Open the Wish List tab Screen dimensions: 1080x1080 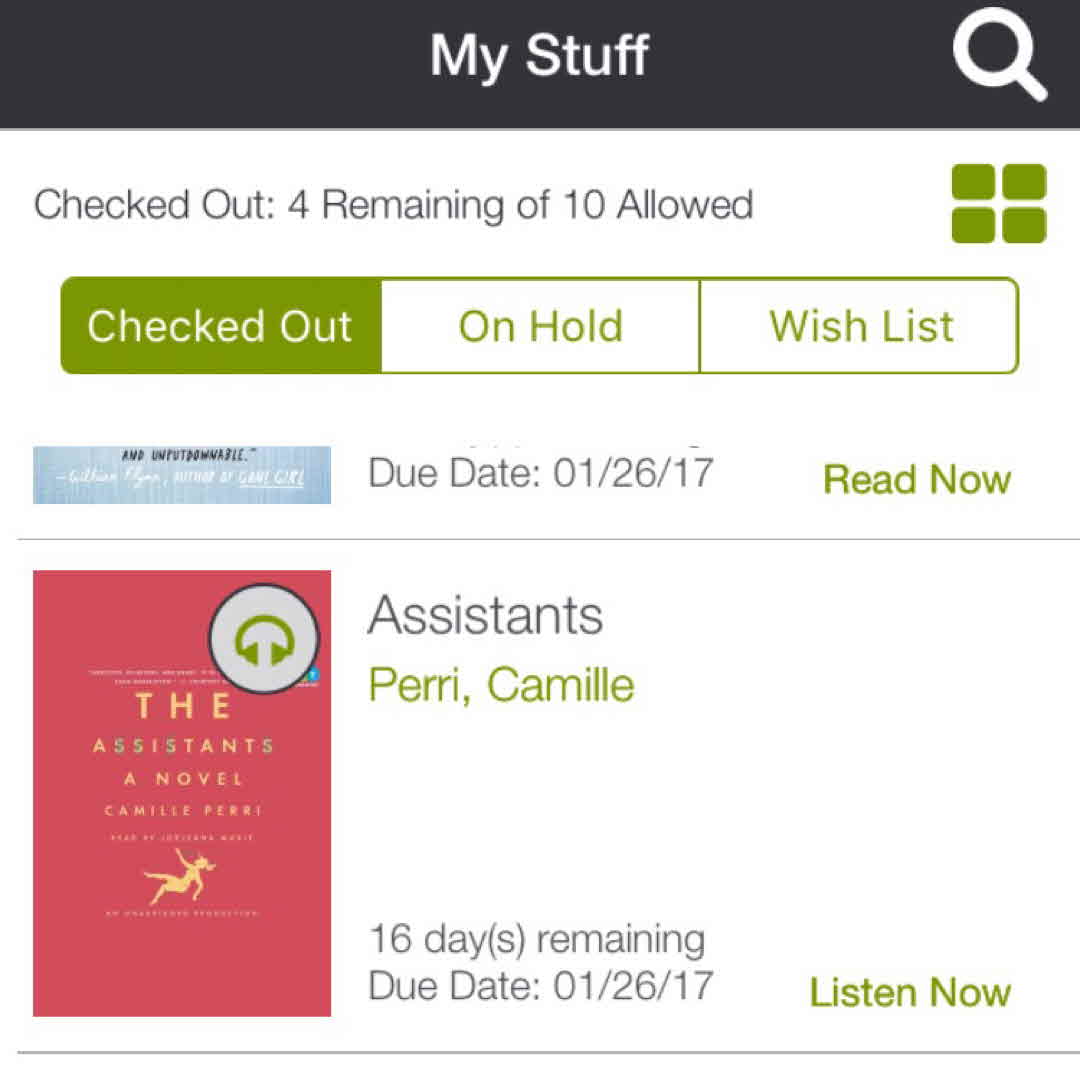[860, 326]
